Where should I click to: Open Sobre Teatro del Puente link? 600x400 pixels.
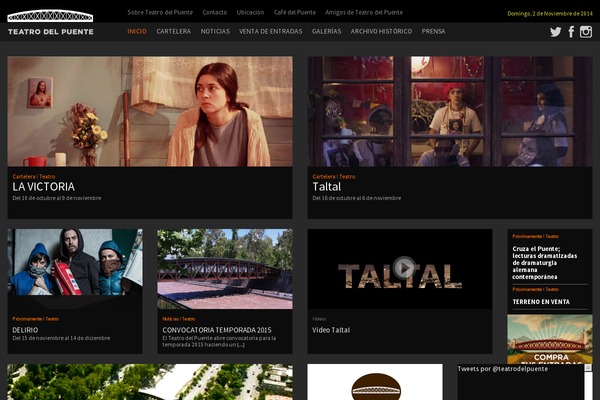click(x=160, y=12)
